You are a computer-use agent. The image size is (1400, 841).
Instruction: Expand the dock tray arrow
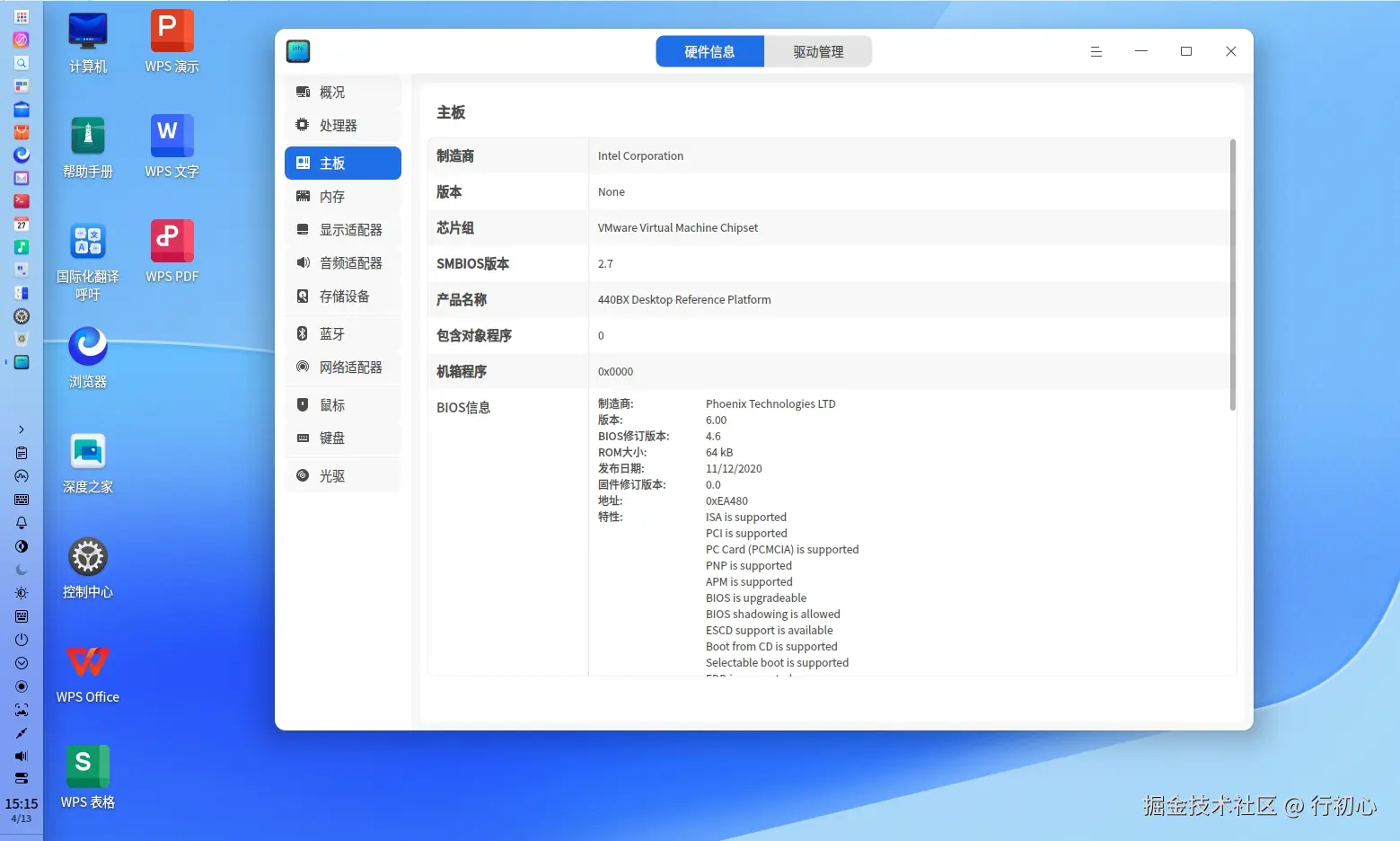point(22,429)
